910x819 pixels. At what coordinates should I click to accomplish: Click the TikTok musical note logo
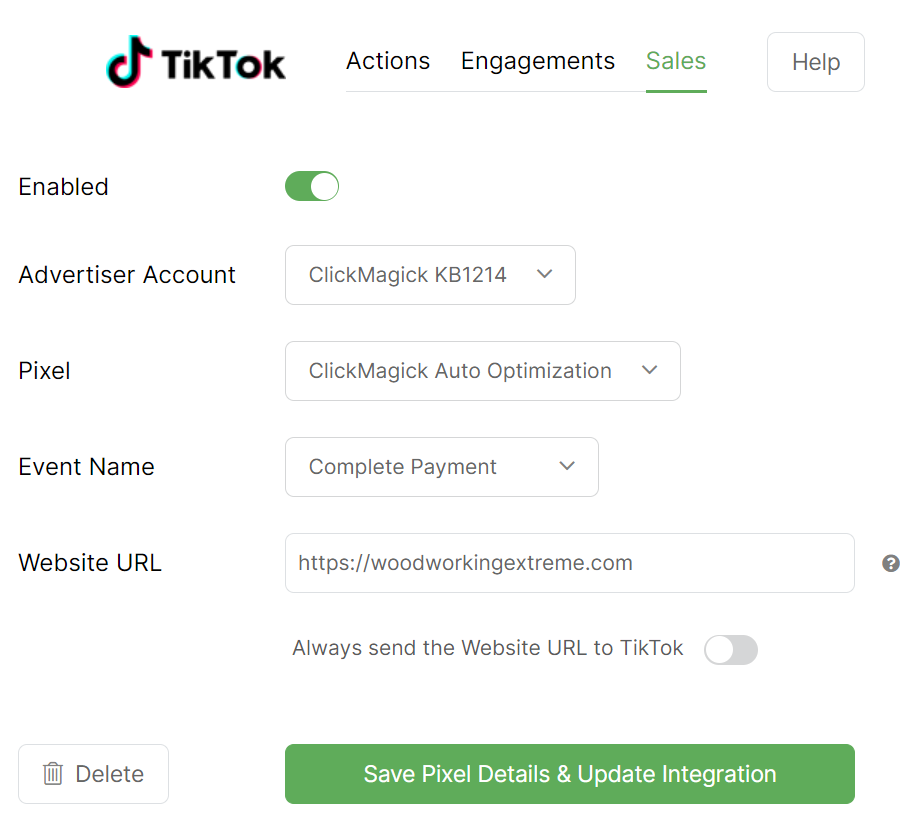click(129, 62)
